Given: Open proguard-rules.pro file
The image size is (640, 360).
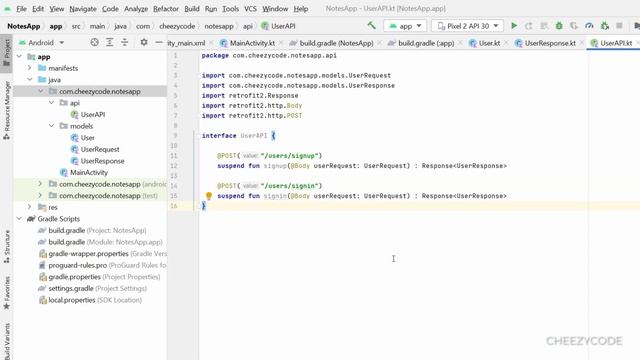Looking at the screenshot, I should tap(102, 265).
